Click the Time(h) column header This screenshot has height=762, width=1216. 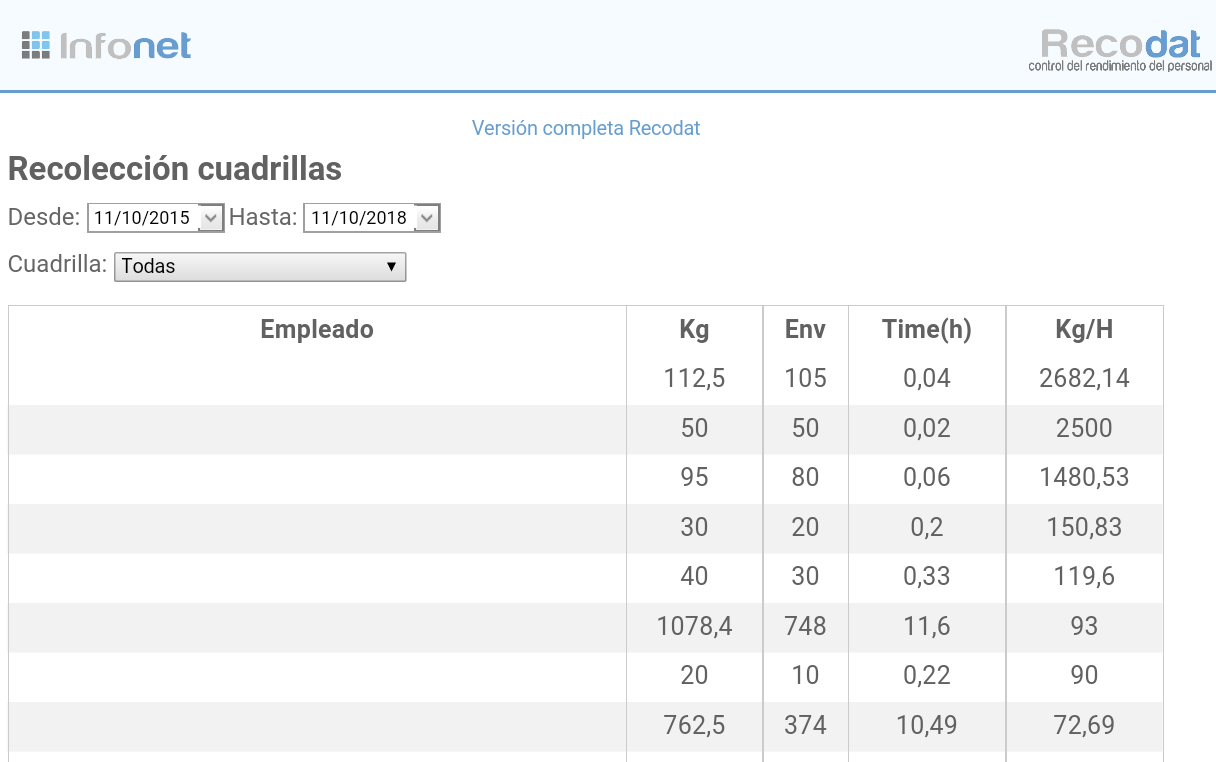pyautogui.click(x=927, y=329)
